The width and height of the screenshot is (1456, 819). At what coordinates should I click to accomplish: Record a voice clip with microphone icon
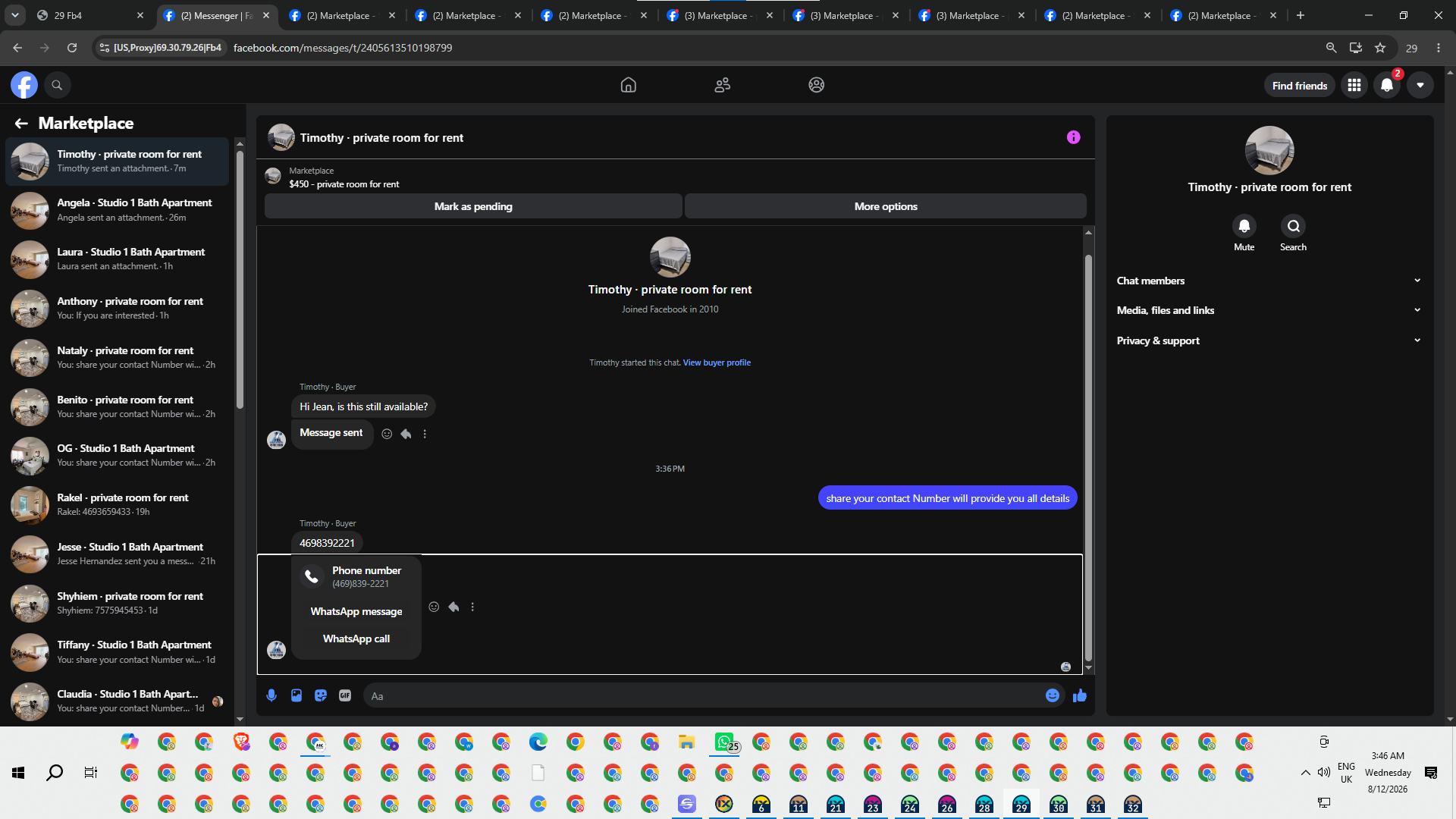tap(271, 695)
